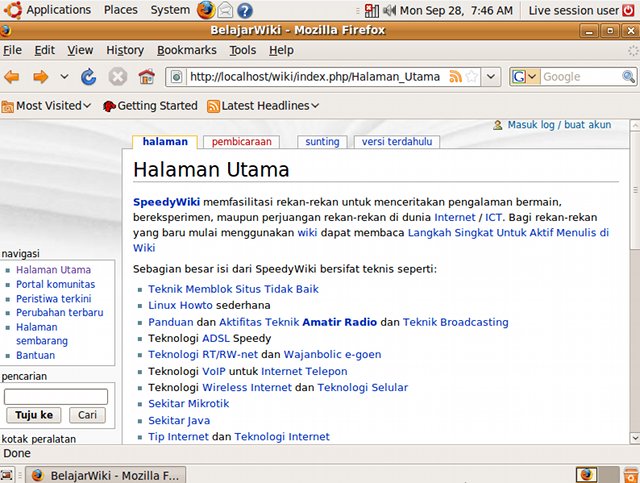Go to the Firefox home page icon
640x483 pixels.
pyautogui.click(x=147, y=77)
